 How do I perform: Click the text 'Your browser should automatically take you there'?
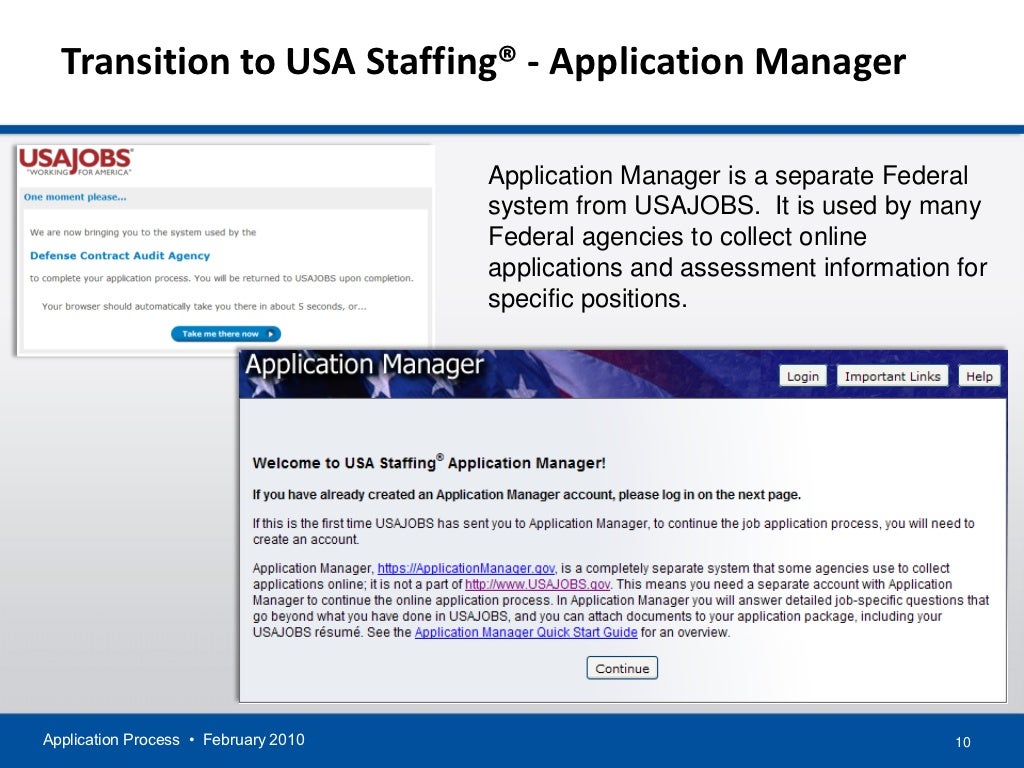204,306
